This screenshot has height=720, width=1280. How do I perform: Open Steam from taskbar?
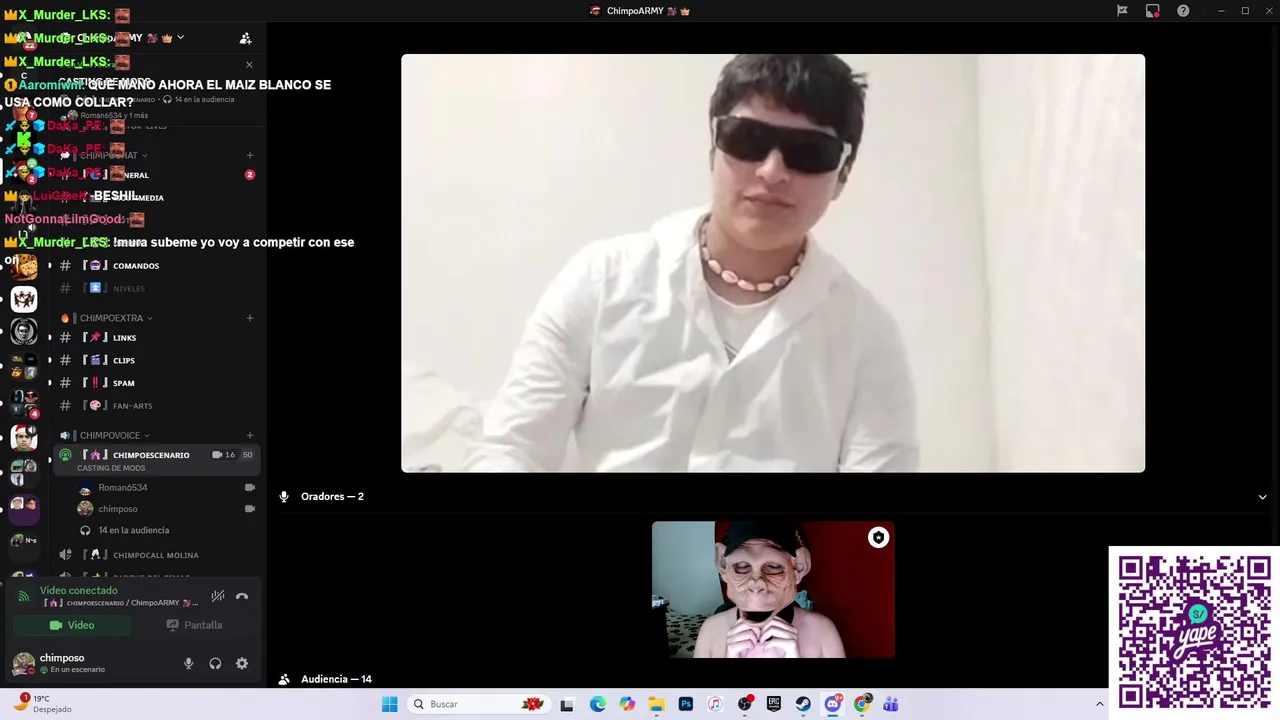coord(803,705)
